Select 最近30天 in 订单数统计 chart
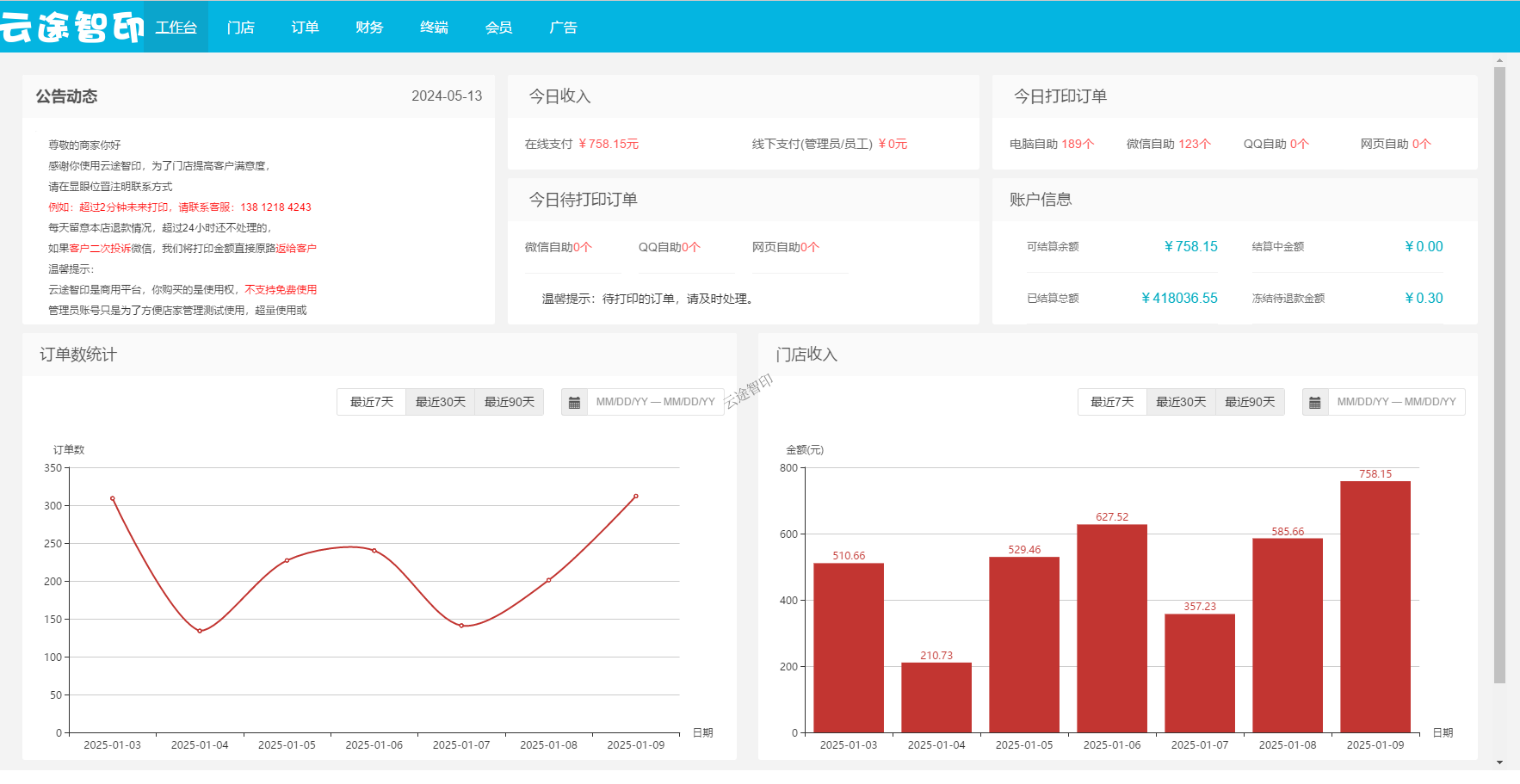 click(x=441, y=402)
